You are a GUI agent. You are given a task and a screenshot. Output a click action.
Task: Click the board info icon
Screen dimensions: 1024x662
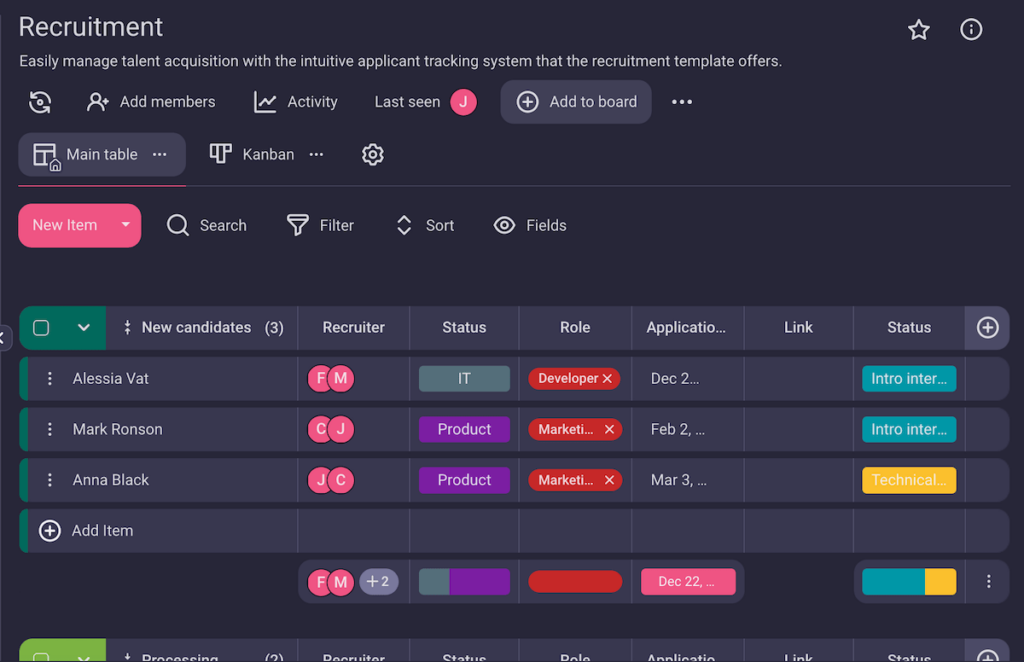coord(971,29)
